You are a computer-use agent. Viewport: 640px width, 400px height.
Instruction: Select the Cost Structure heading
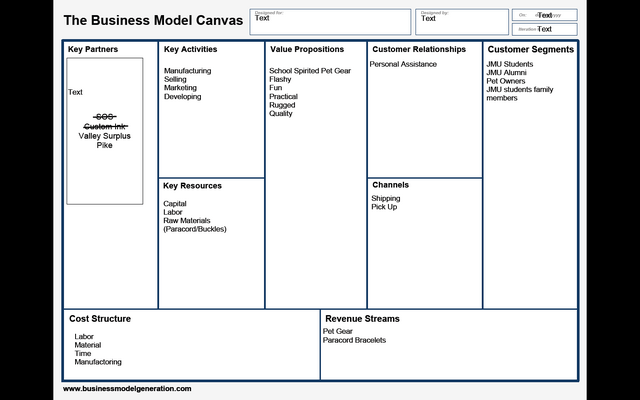click(x=100, y=319)
